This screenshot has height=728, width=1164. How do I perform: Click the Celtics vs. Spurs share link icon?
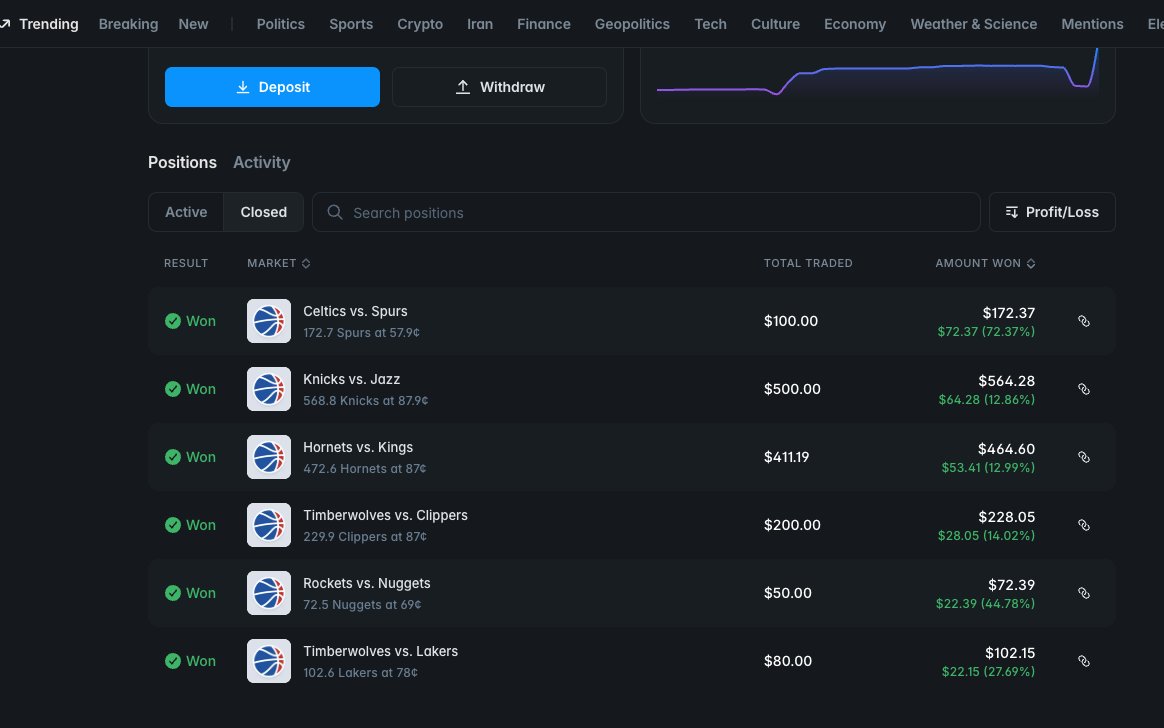pyautogui.click(x=1084, y=321)
